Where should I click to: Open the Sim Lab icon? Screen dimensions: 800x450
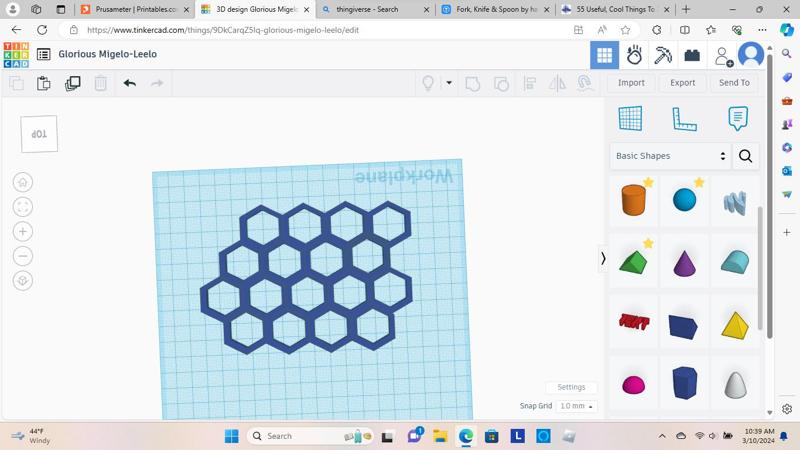634,55
